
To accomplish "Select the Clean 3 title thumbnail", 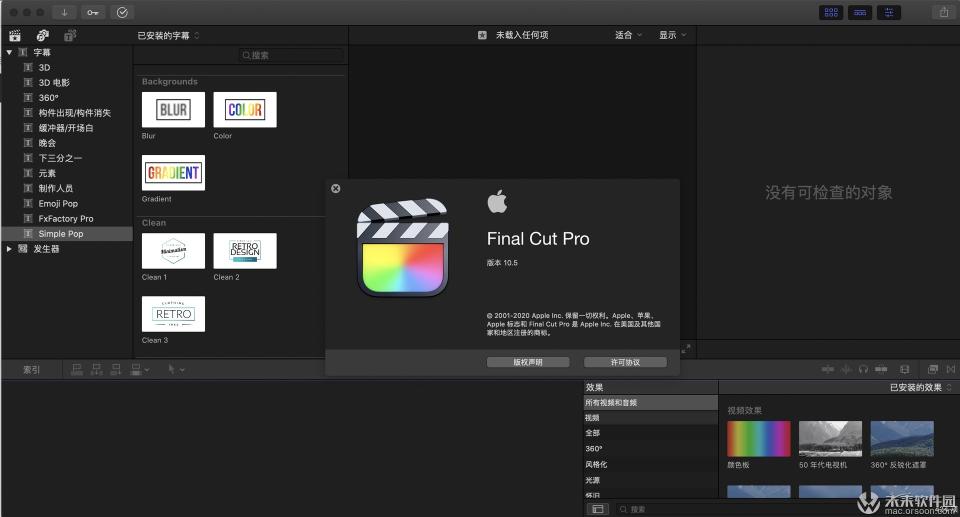I will coord(173,314).
